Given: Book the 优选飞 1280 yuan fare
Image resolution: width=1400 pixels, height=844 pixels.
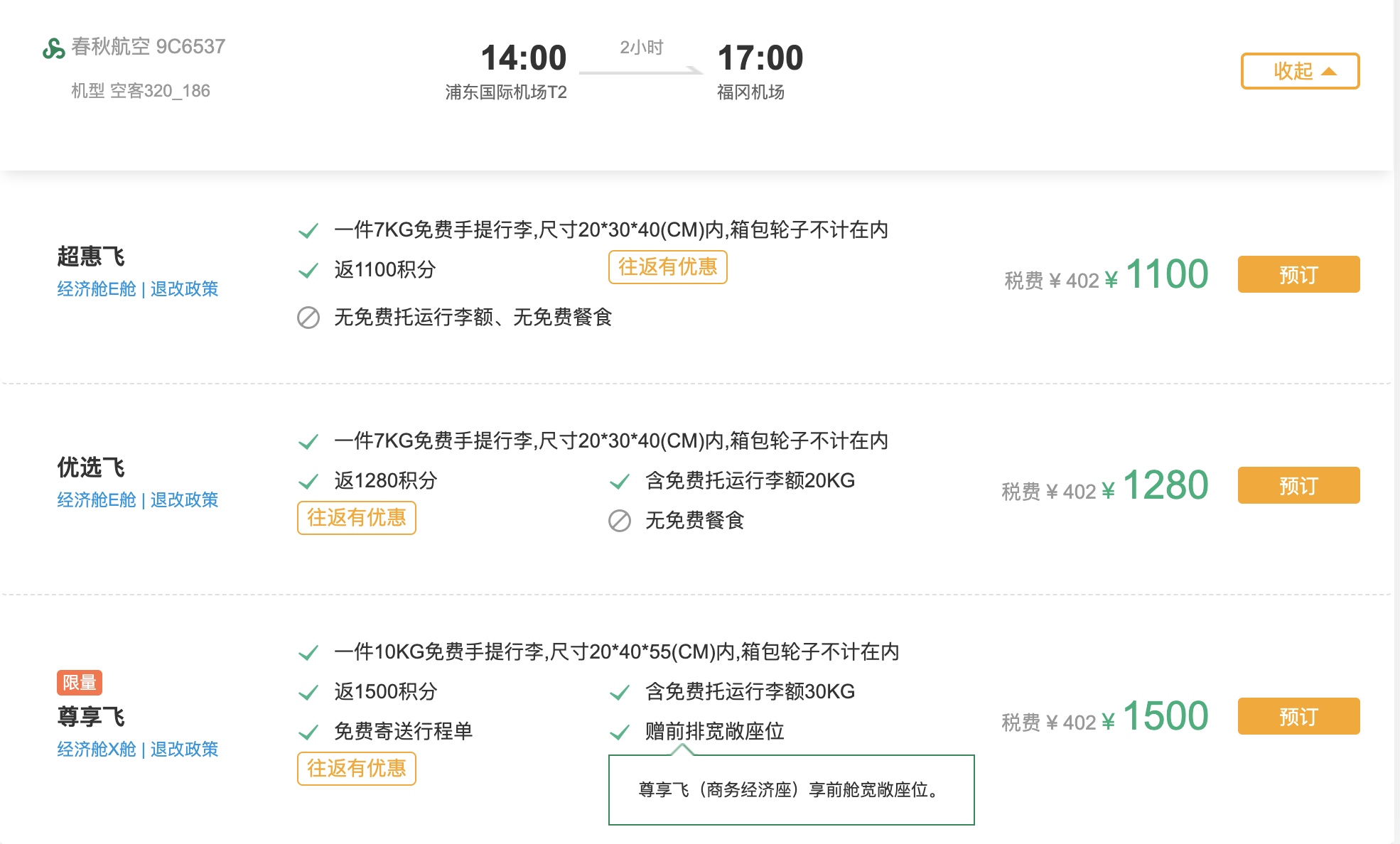Looking at the screenshot, I should [1298, 485].
